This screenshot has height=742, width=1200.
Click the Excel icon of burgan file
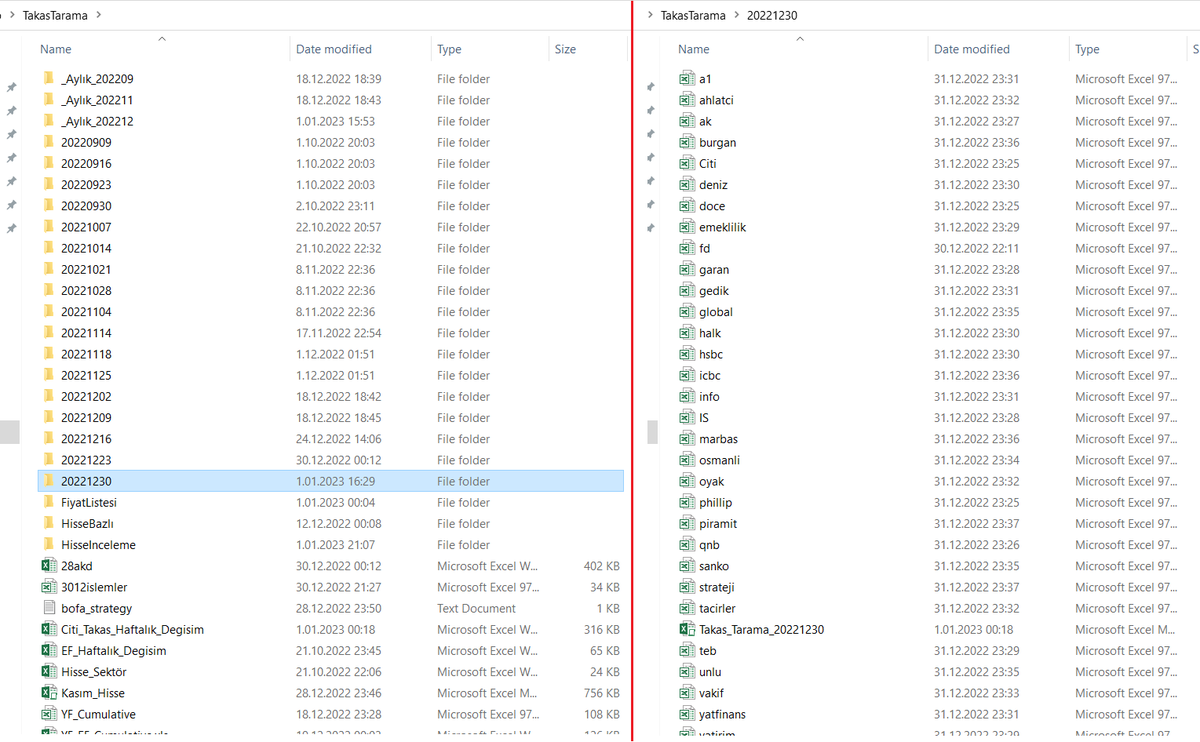tap(686, 142)
